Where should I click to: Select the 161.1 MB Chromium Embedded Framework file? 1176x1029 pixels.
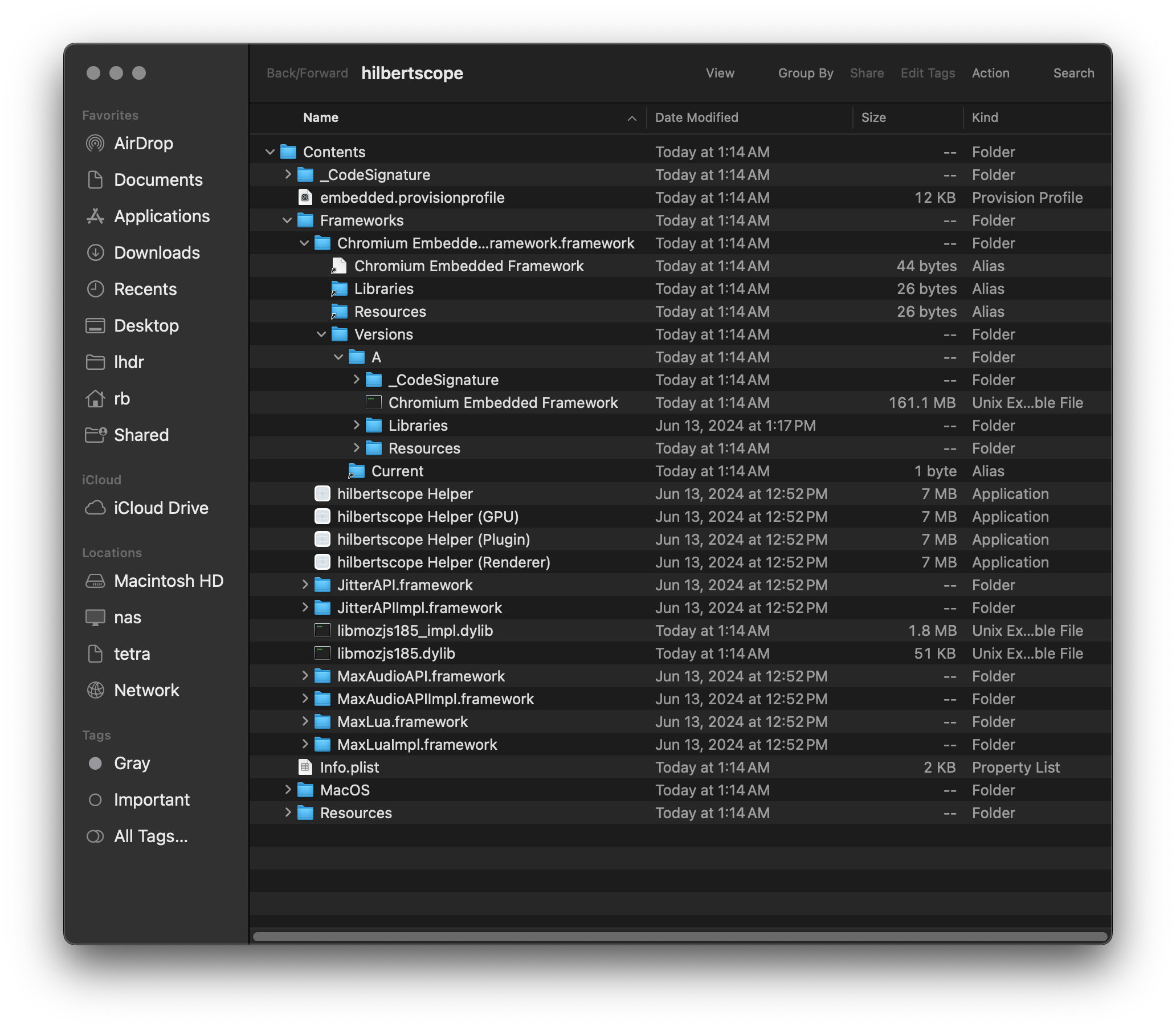680,402
